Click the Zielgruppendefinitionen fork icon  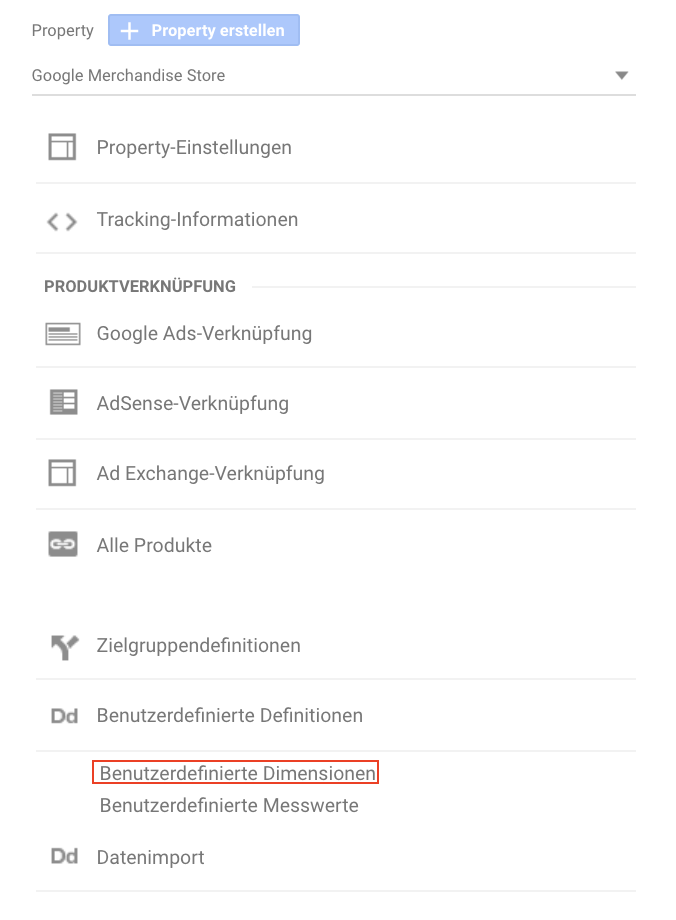tap(64, 647)
